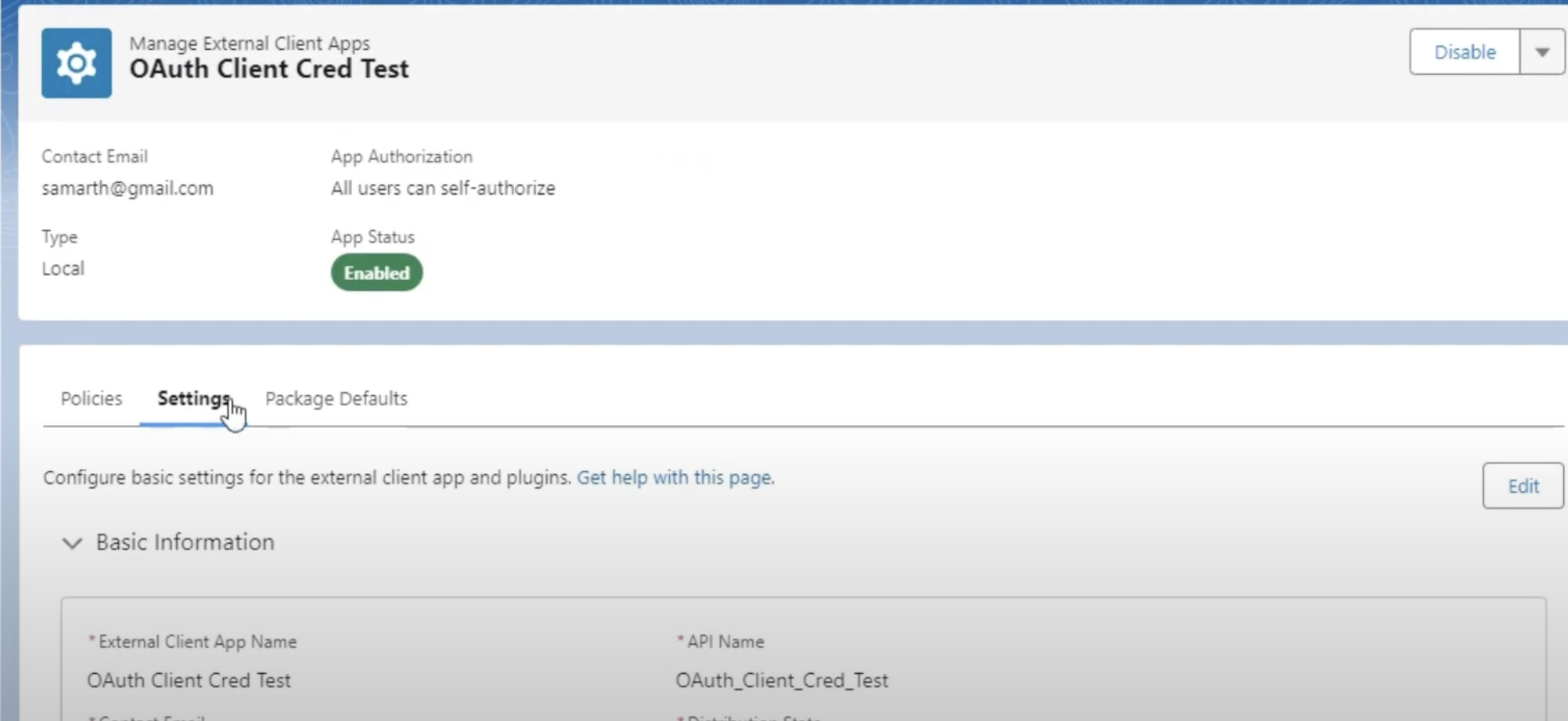Screen dimensions: 1568x721
Task: Click the 'Manage External Client Apps' header label
Action: click(x=250, y=43)
